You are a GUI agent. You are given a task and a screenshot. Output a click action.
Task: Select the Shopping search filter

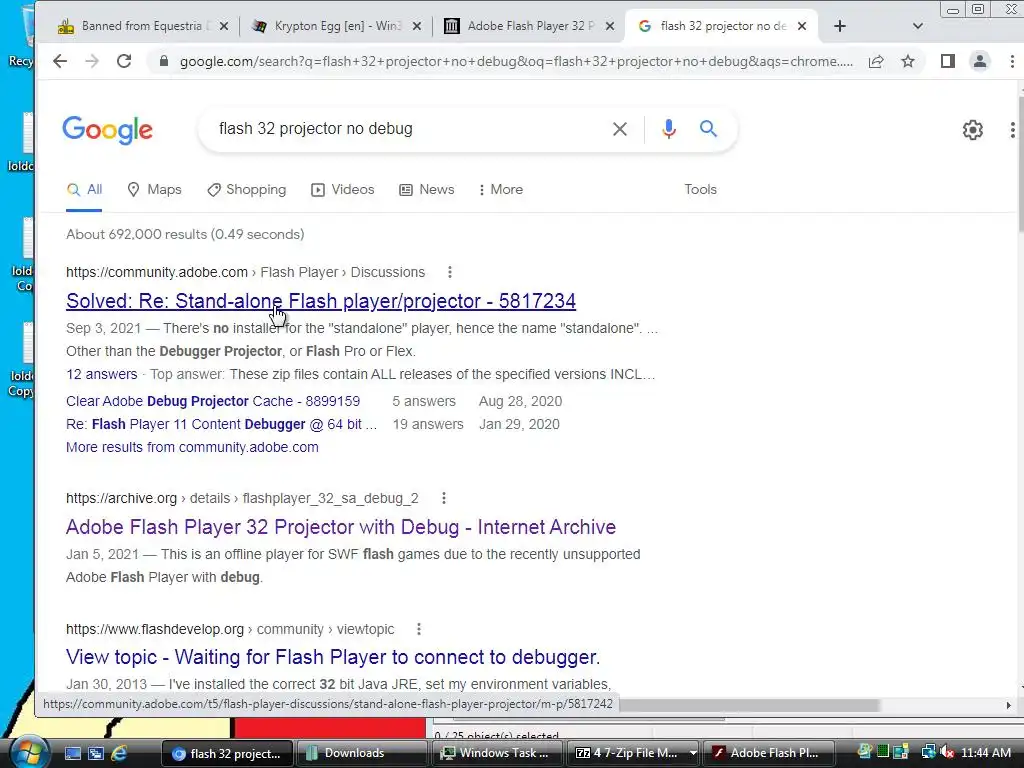coord(247,189)
